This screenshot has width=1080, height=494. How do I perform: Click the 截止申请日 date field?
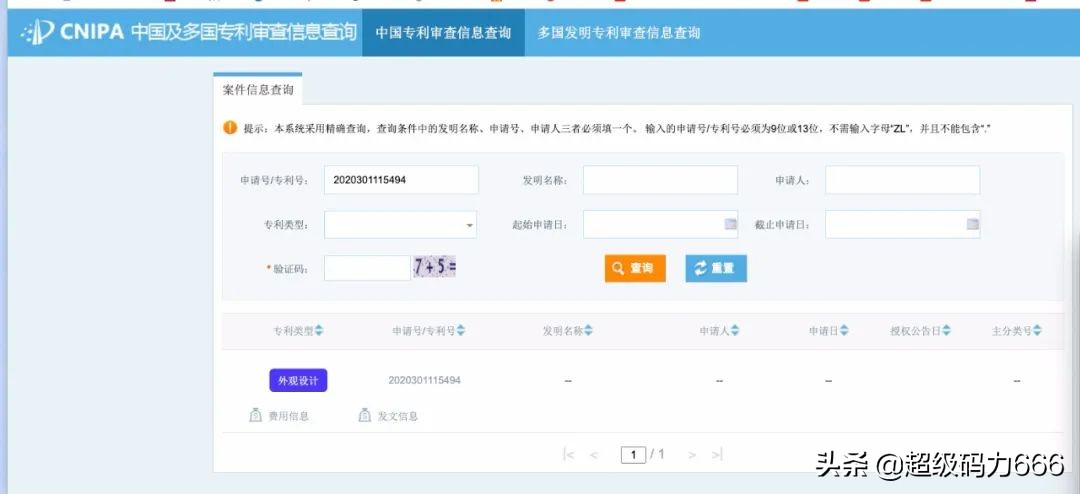point(902,225)
